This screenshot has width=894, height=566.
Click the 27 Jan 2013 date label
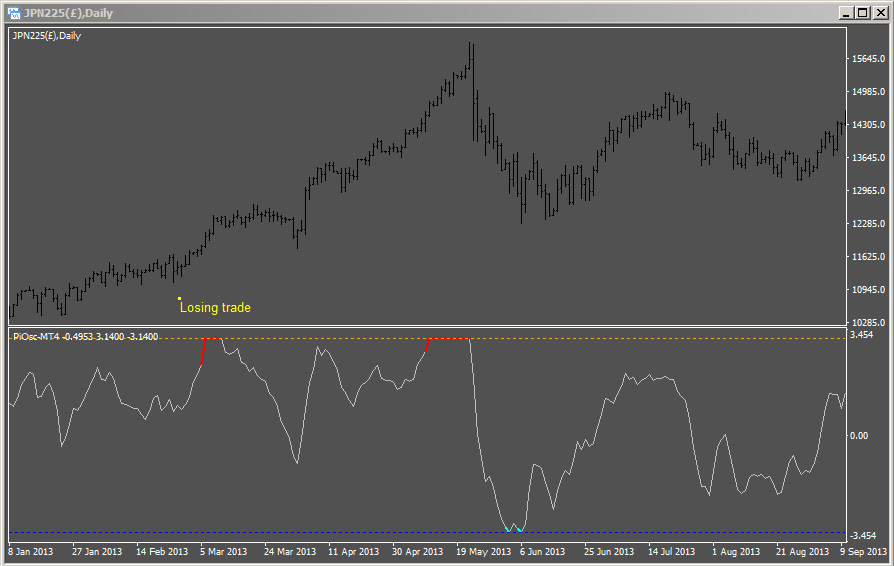pos(97,552)
